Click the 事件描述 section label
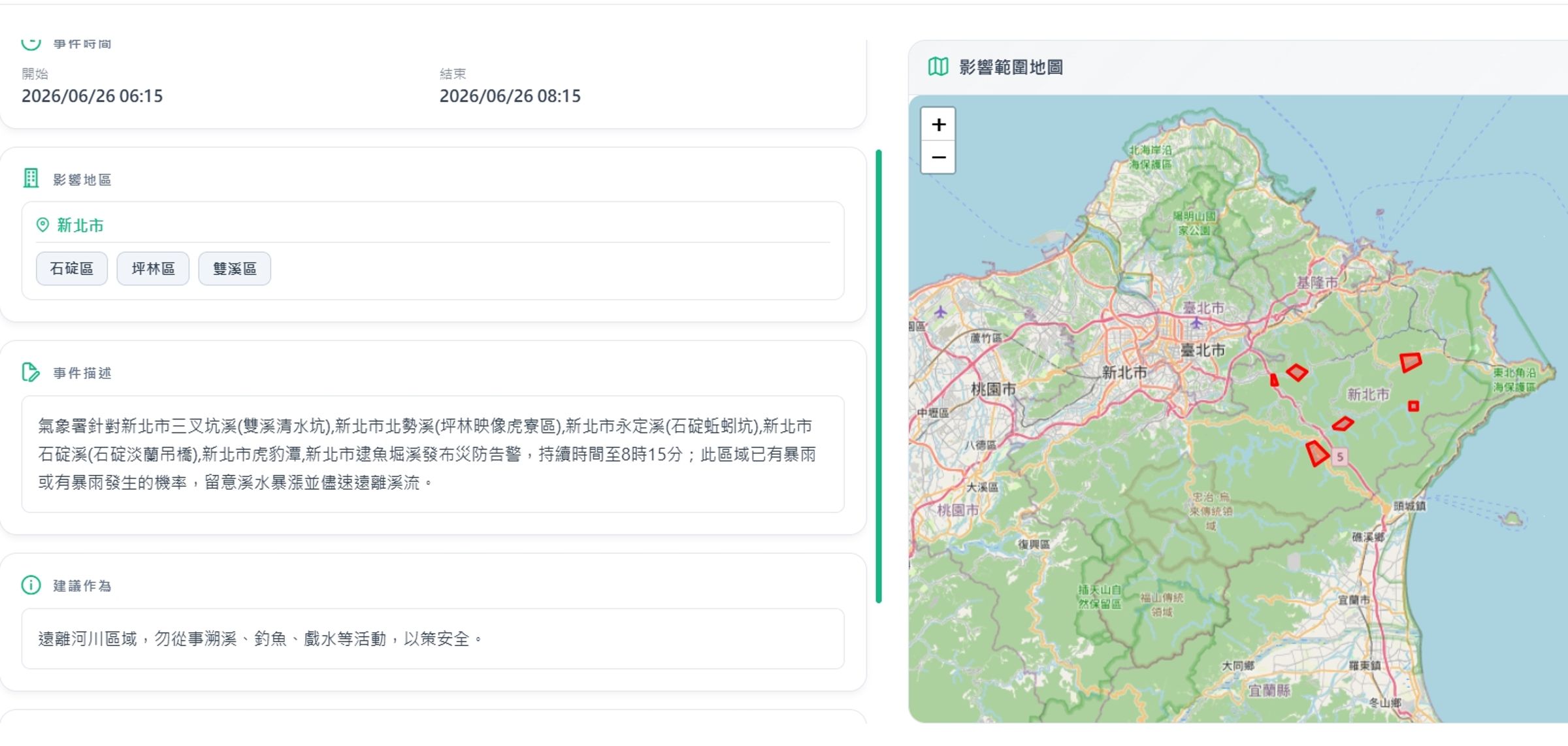This screenshot has width=1568, height=746. [x=82, y=373]
